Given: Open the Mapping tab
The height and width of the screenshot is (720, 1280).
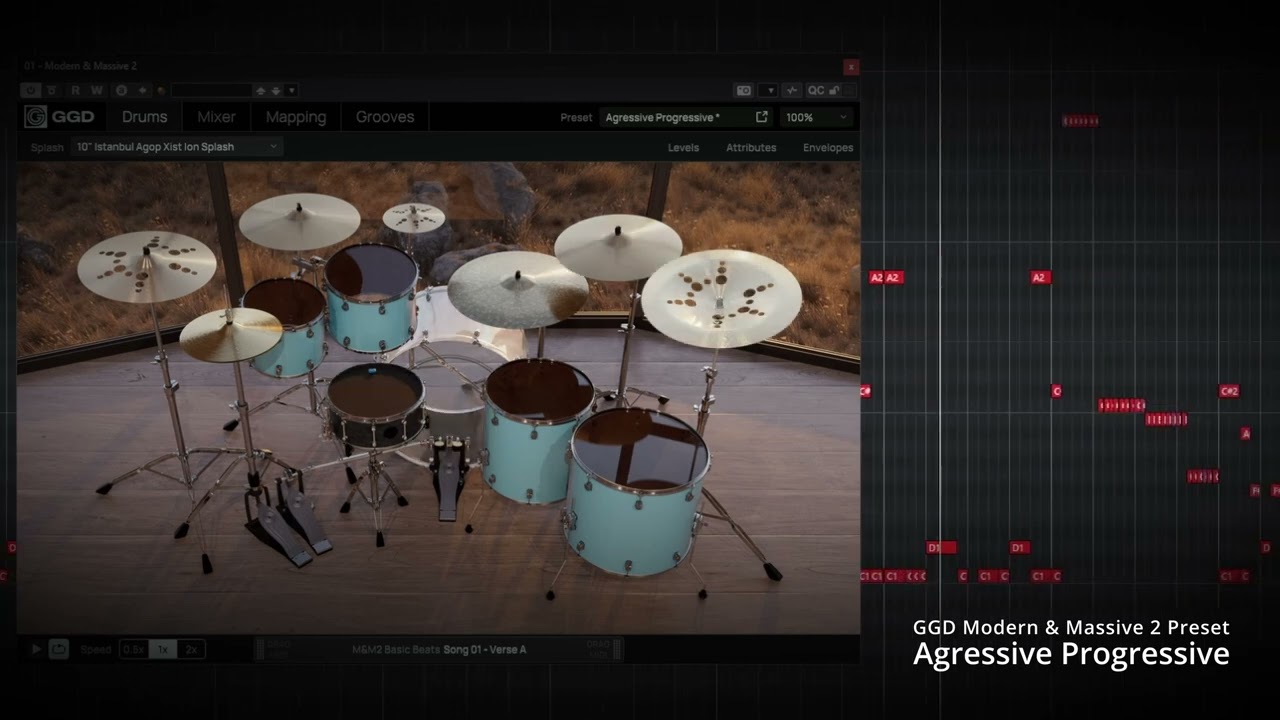Looking at the screenshot, I should click(x=296, y=117).
